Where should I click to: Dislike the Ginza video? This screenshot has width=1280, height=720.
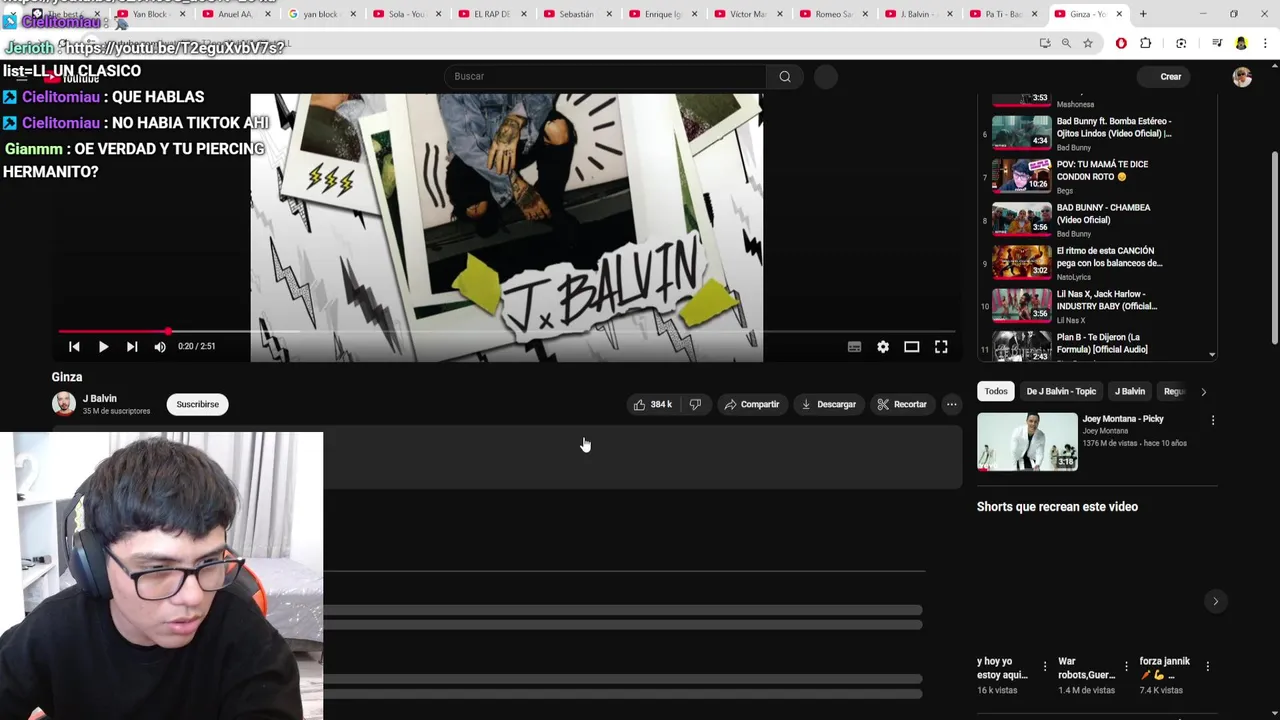point(695,404)
